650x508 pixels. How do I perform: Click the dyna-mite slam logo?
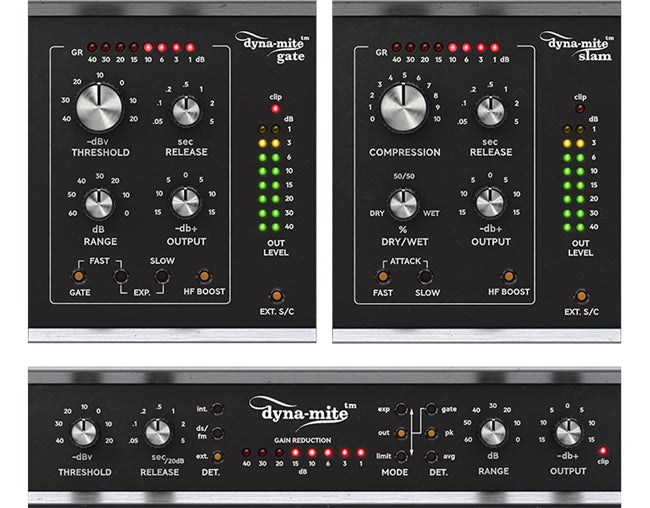(x=577, y=47)
